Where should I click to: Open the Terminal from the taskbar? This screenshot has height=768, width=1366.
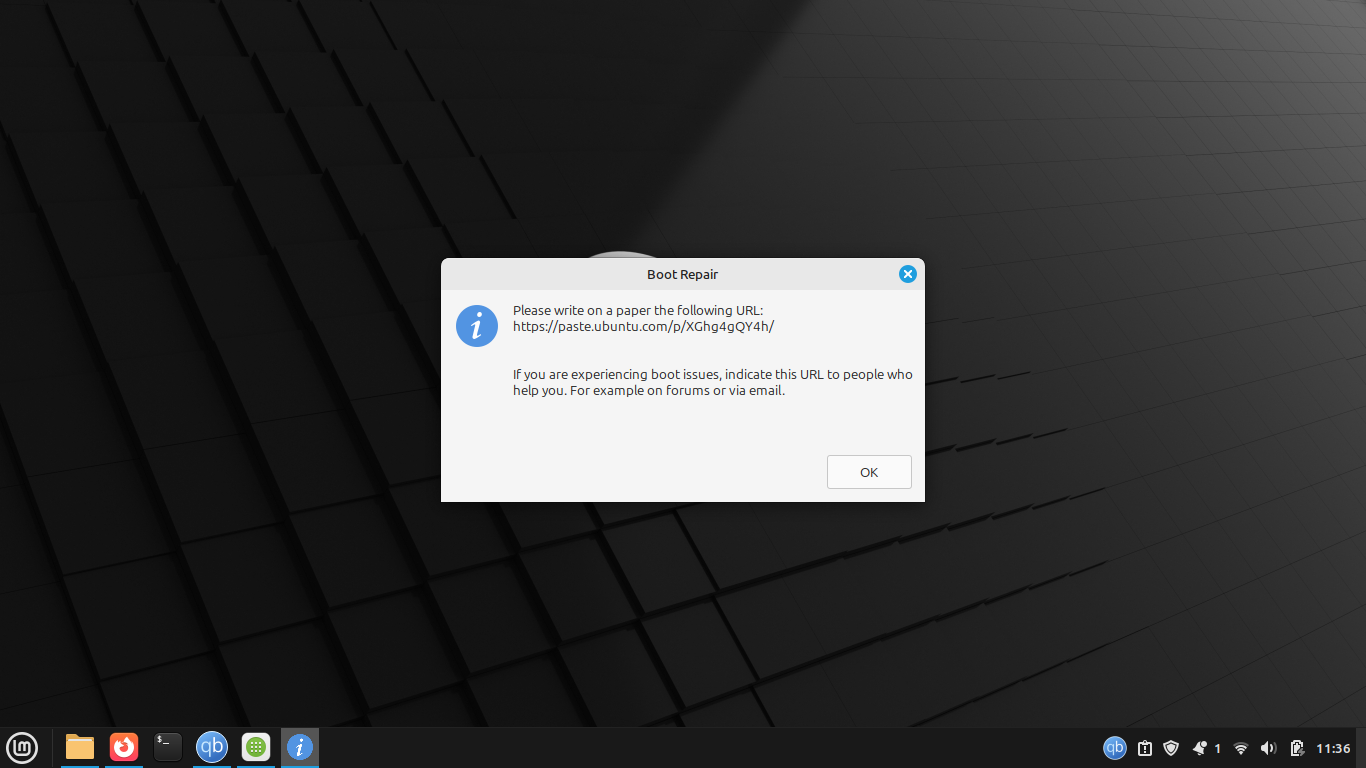click(168, 747)
